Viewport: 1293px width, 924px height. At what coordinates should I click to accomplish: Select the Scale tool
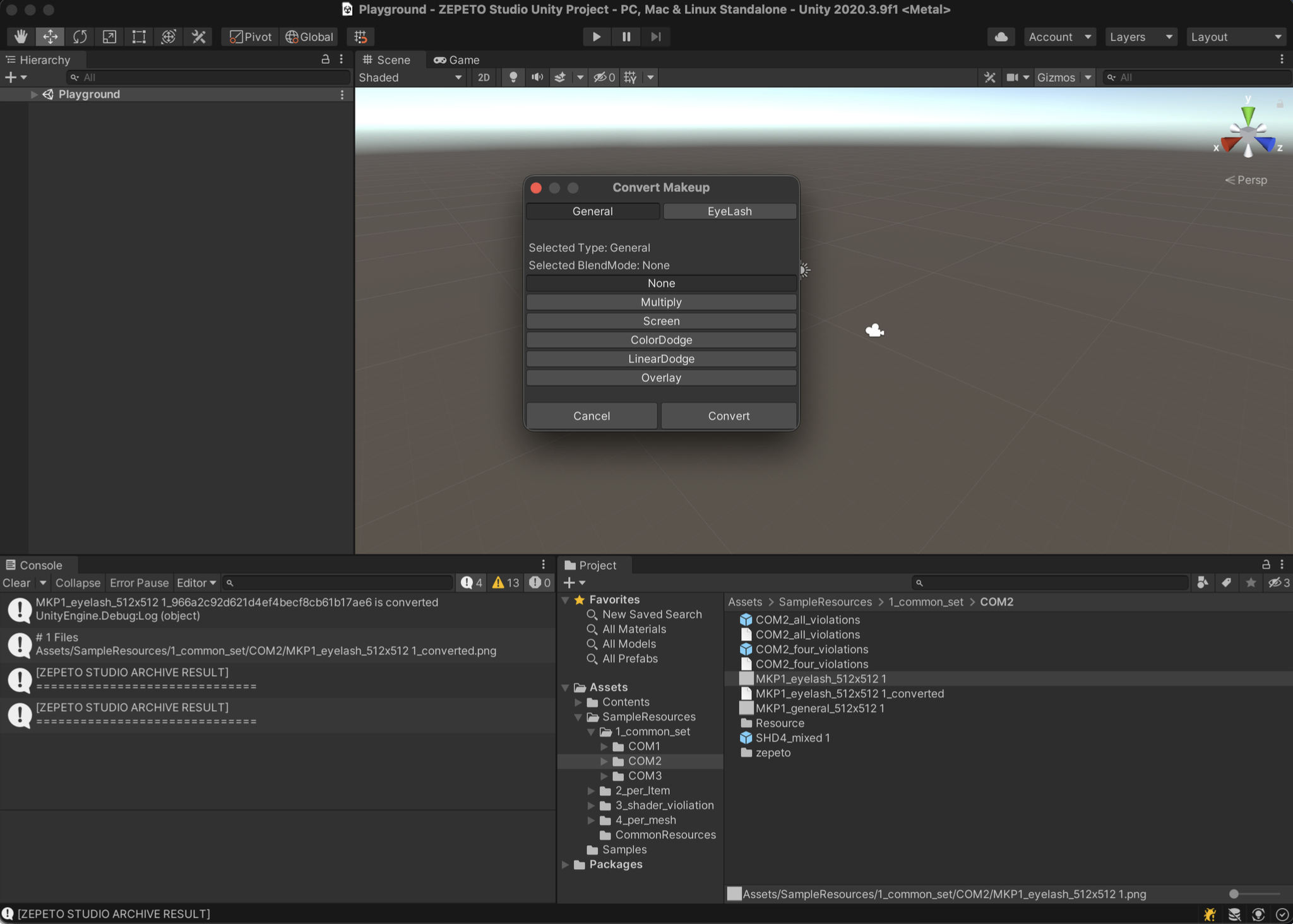109,37
